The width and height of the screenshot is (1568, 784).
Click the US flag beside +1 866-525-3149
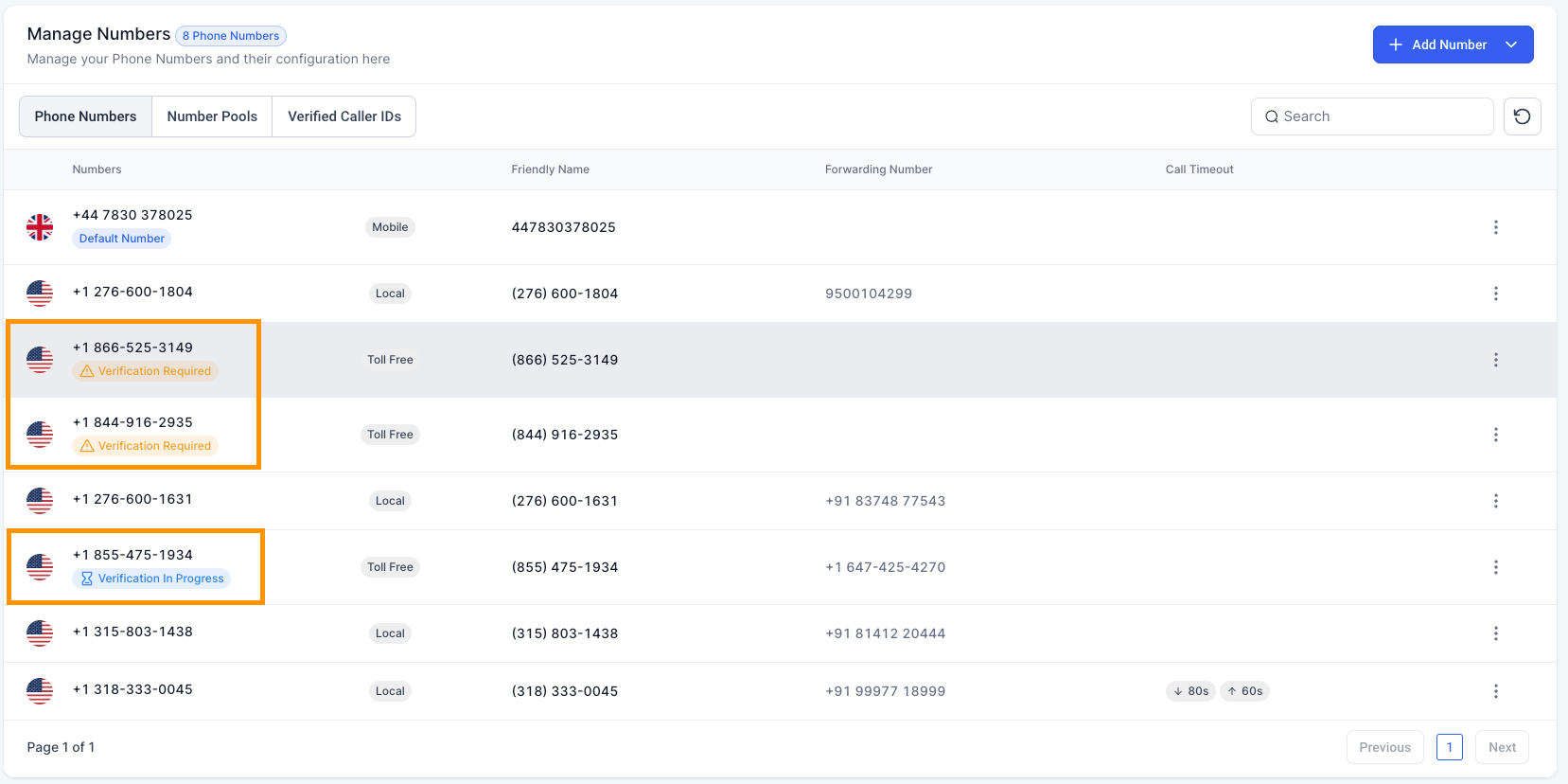pyautogui.click(x=40, y=360)
